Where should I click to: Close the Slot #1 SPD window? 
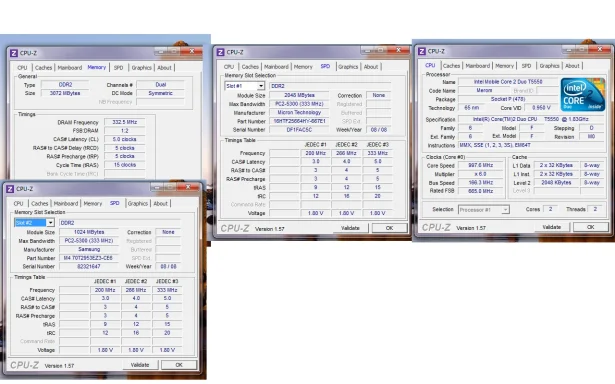[398, 50]
